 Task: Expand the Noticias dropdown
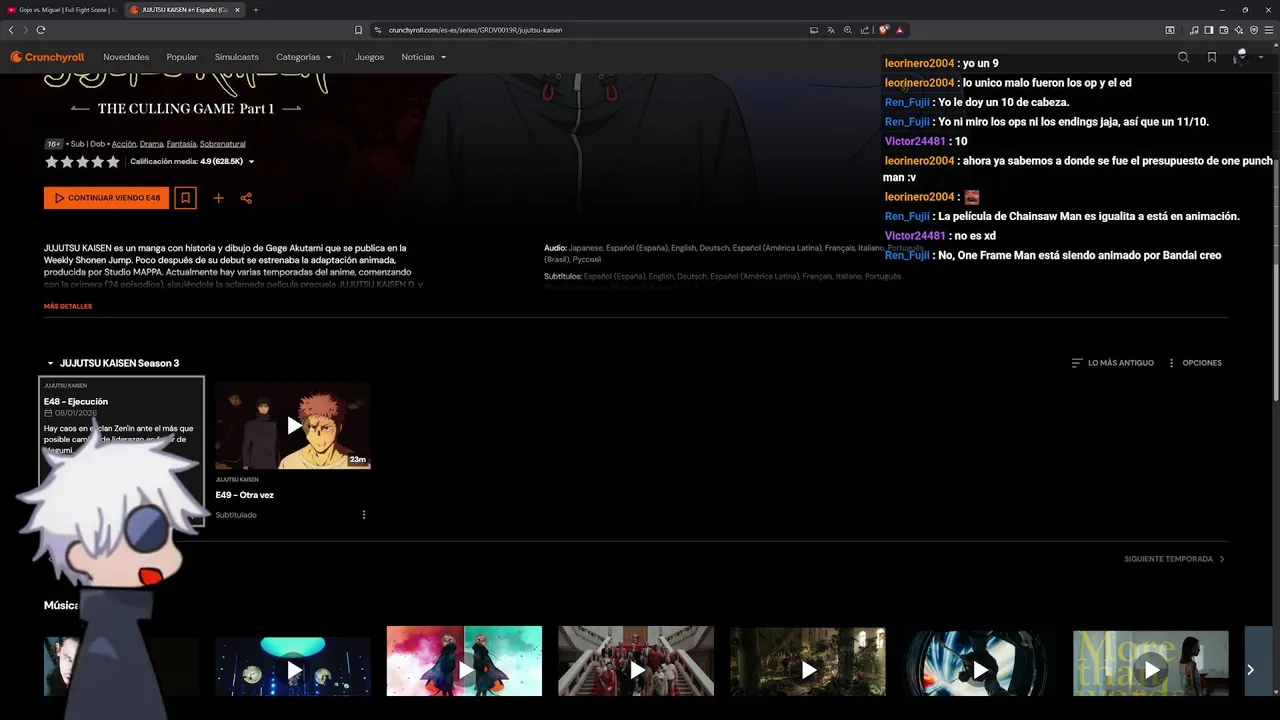pos(424,57)
